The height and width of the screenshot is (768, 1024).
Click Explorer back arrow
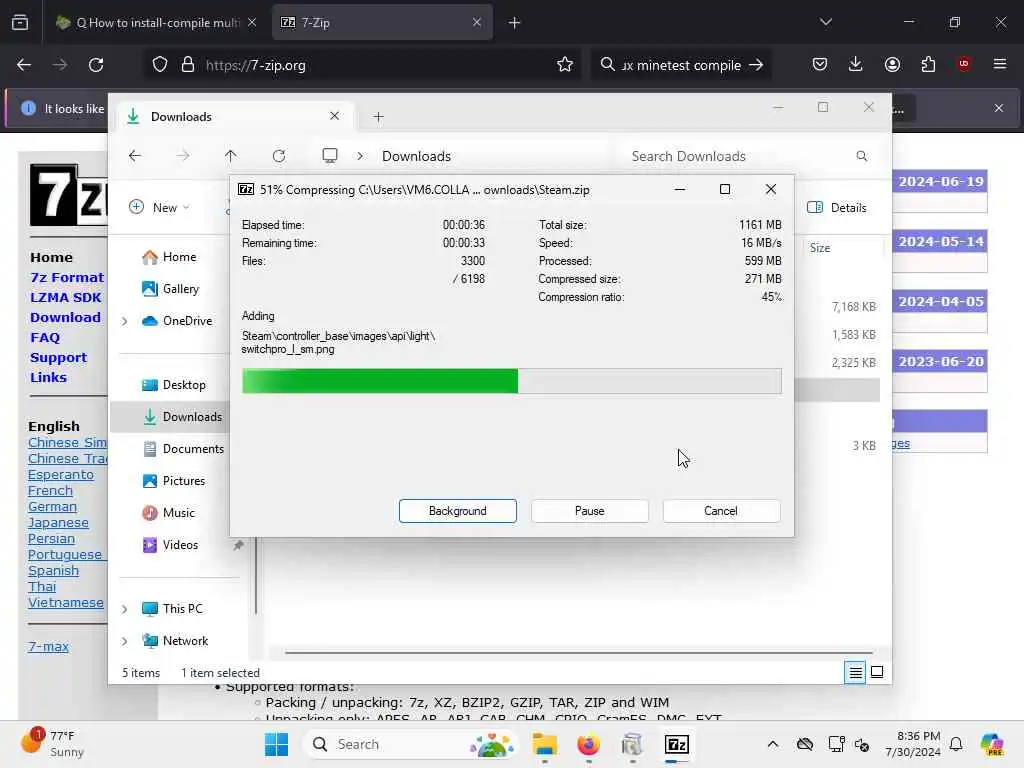pyautogui.click(x=135, y=156)
